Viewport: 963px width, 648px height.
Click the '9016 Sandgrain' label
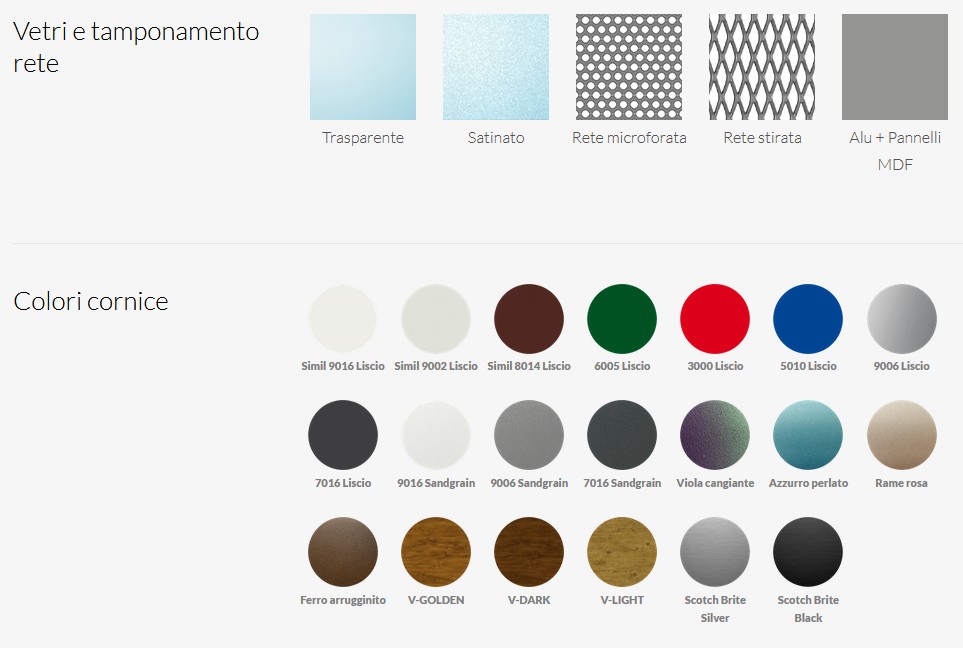(436, 483)
